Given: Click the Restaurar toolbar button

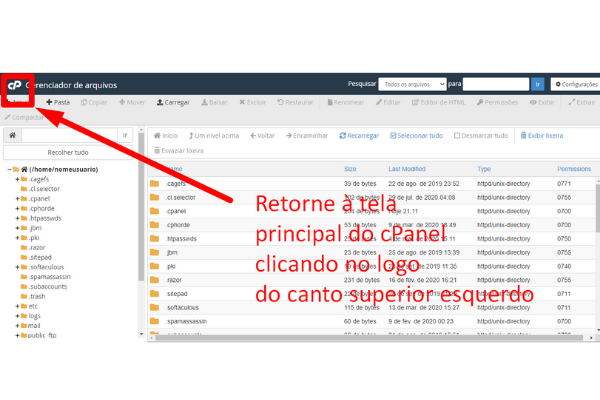Looking at the screenshot, I should (295, 102).
